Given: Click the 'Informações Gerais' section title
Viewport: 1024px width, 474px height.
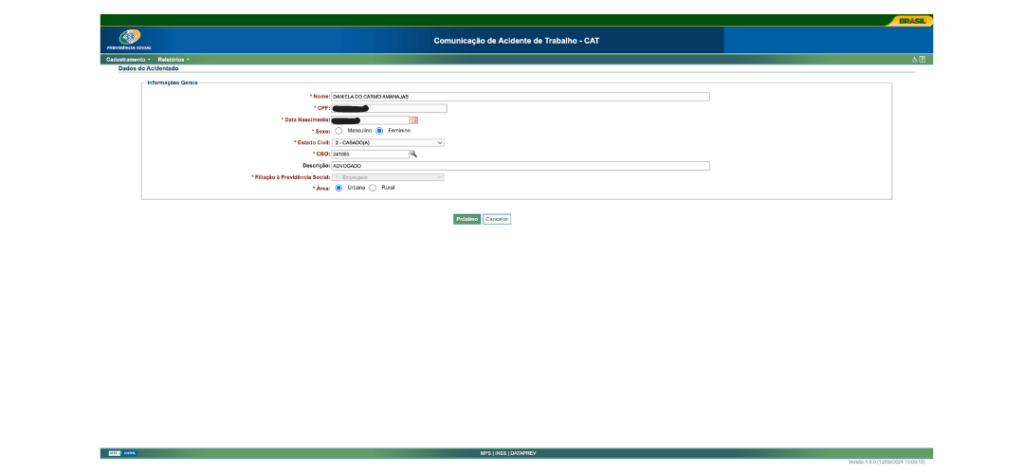Looking at the screenshot, I should [172, 83].
